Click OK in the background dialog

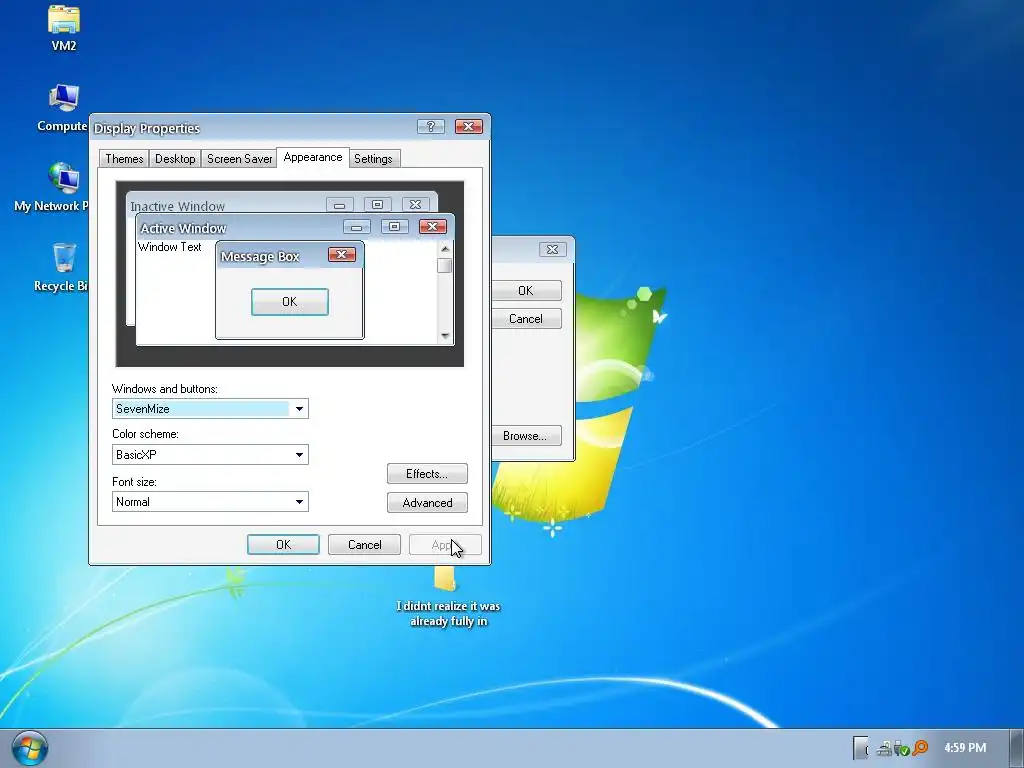(526, 291)
